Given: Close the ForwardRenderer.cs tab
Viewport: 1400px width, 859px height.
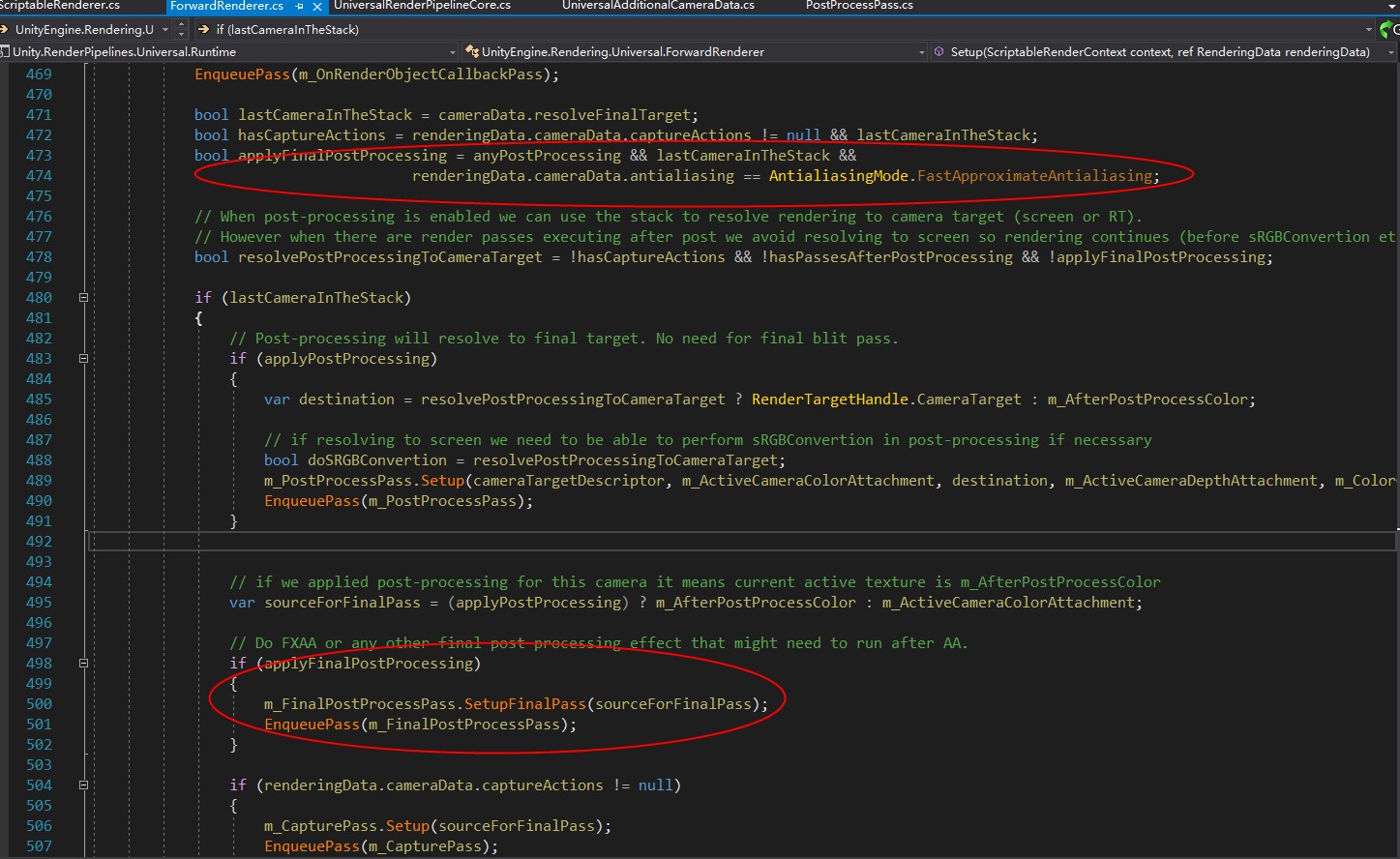Looking at the screenshot, I should click(316, 6).
